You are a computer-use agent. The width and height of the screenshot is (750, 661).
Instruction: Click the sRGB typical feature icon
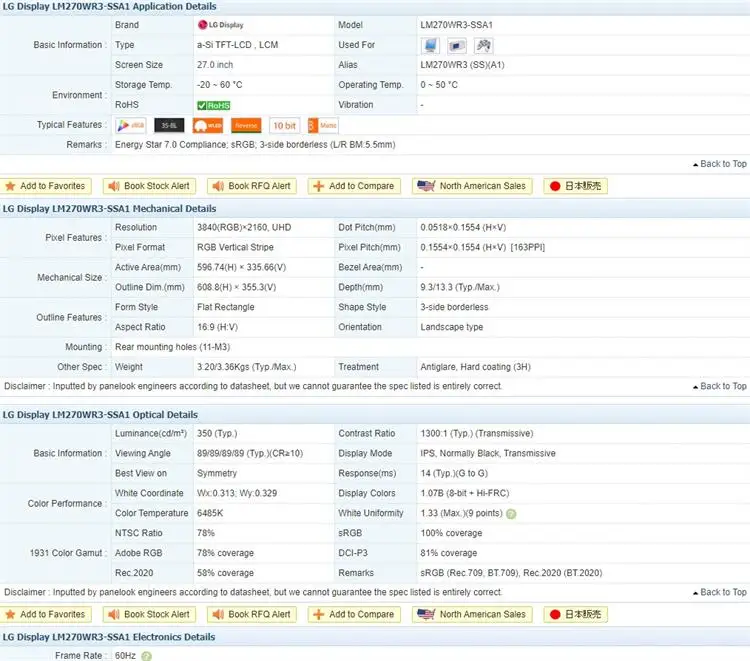(x=131, y=126)
